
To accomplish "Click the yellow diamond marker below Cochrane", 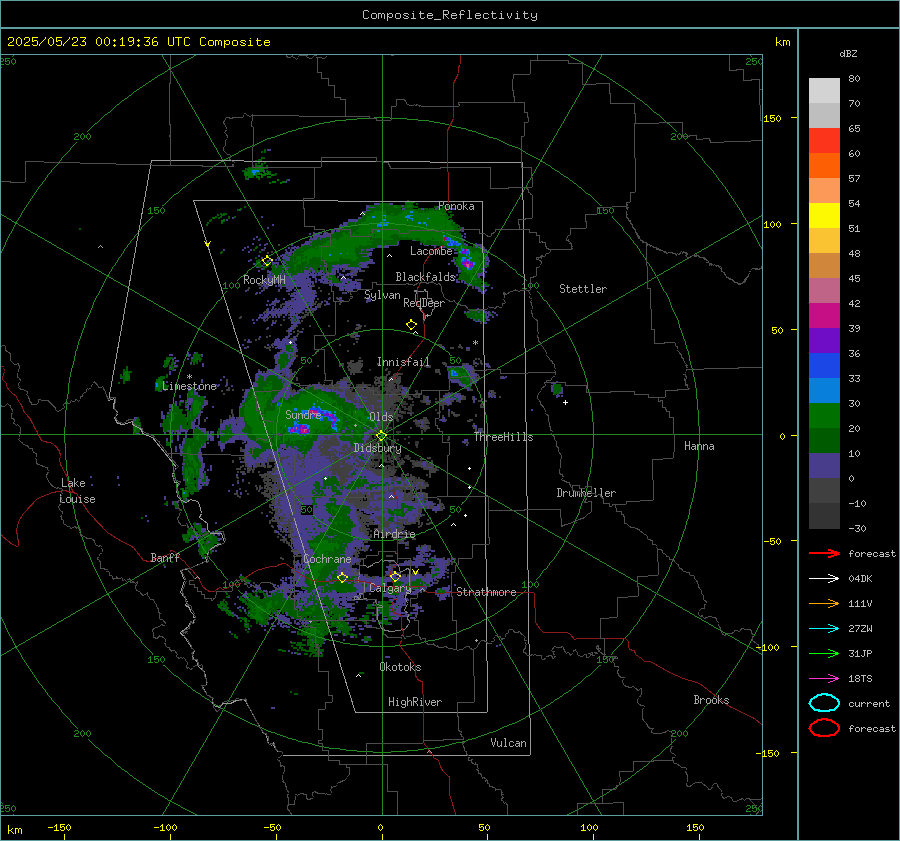I will click(x=342, y=578).
